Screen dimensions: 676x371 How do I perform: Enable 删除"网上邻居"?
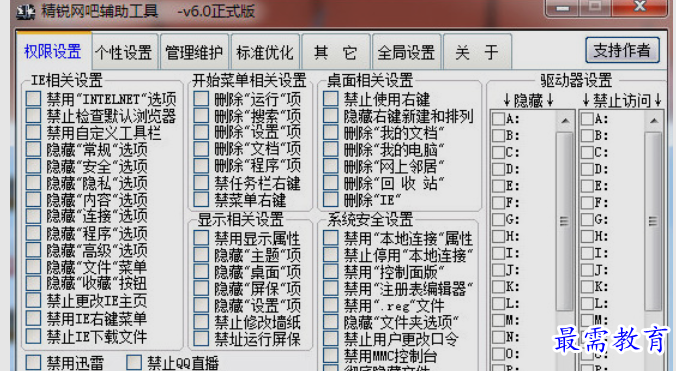pos(331,166)
